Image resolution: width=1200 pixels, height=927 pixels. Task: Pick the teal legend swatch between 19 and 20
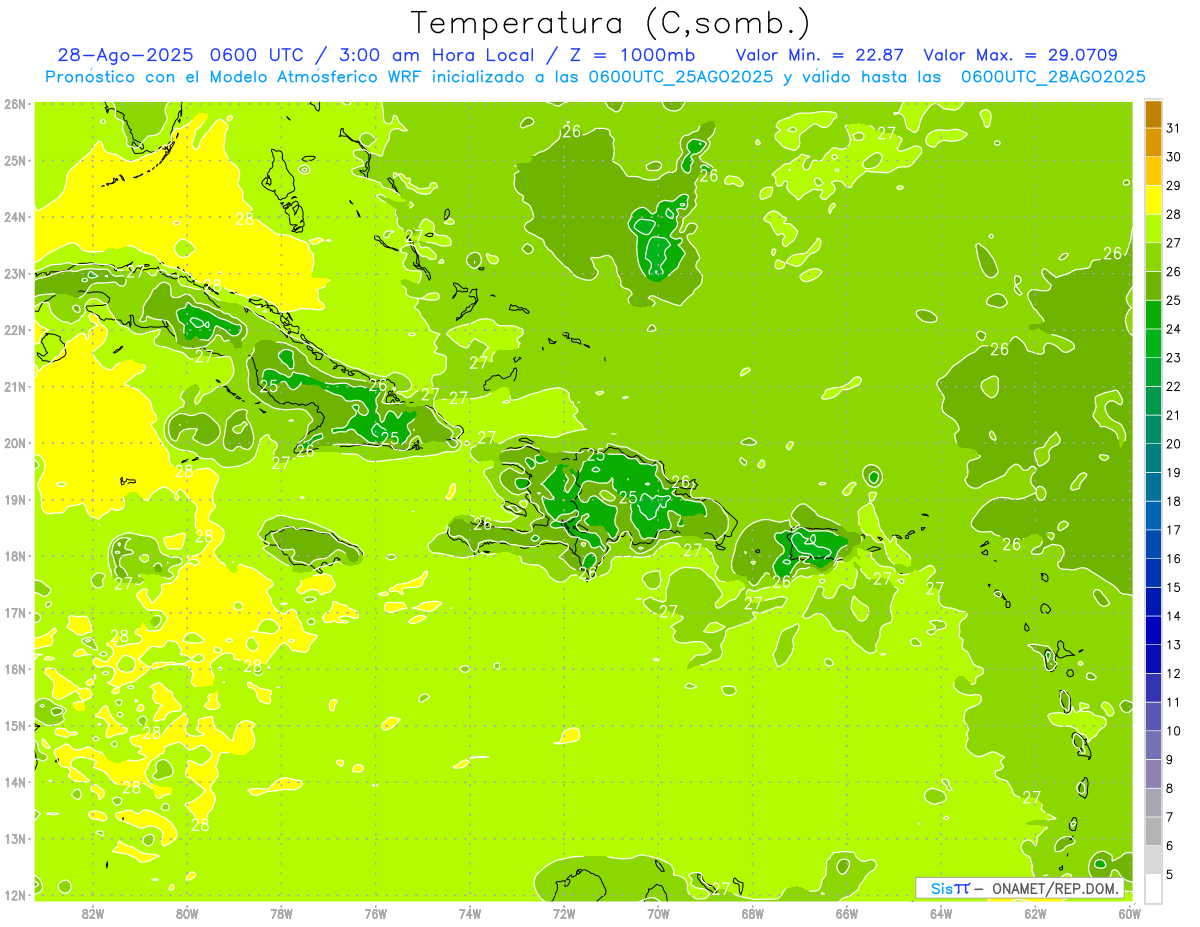[x=1153, y=459]
